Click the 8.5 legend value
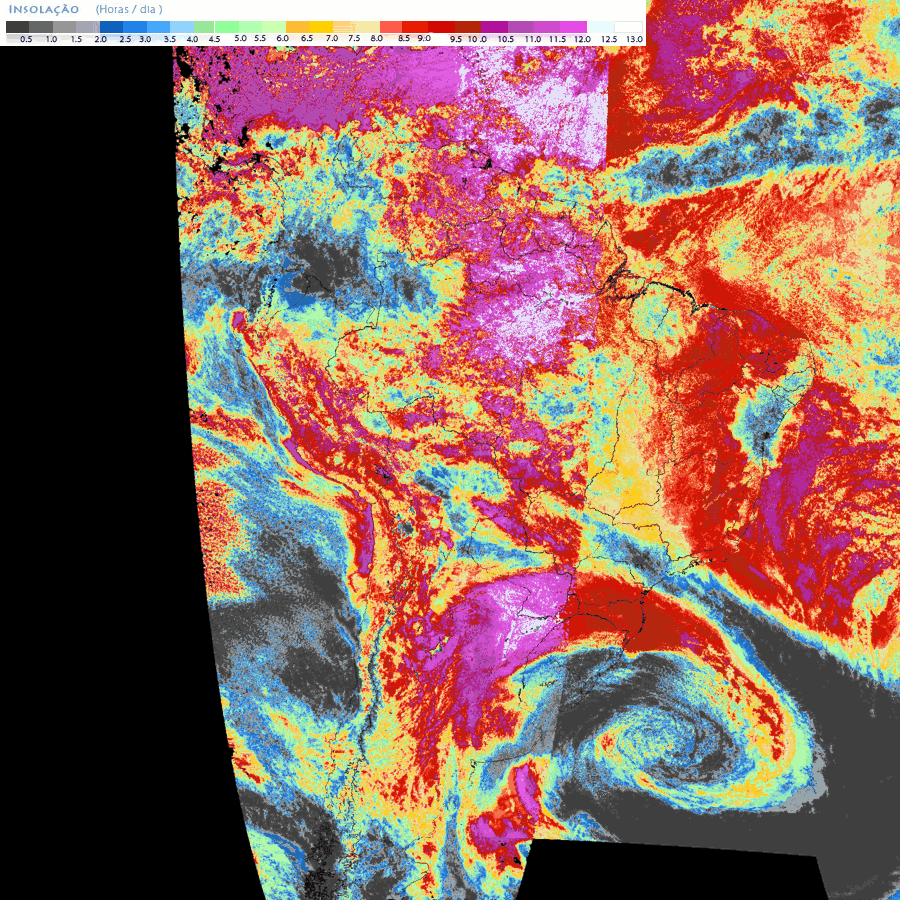Viewport: 900px width, 900px height. 404,38
